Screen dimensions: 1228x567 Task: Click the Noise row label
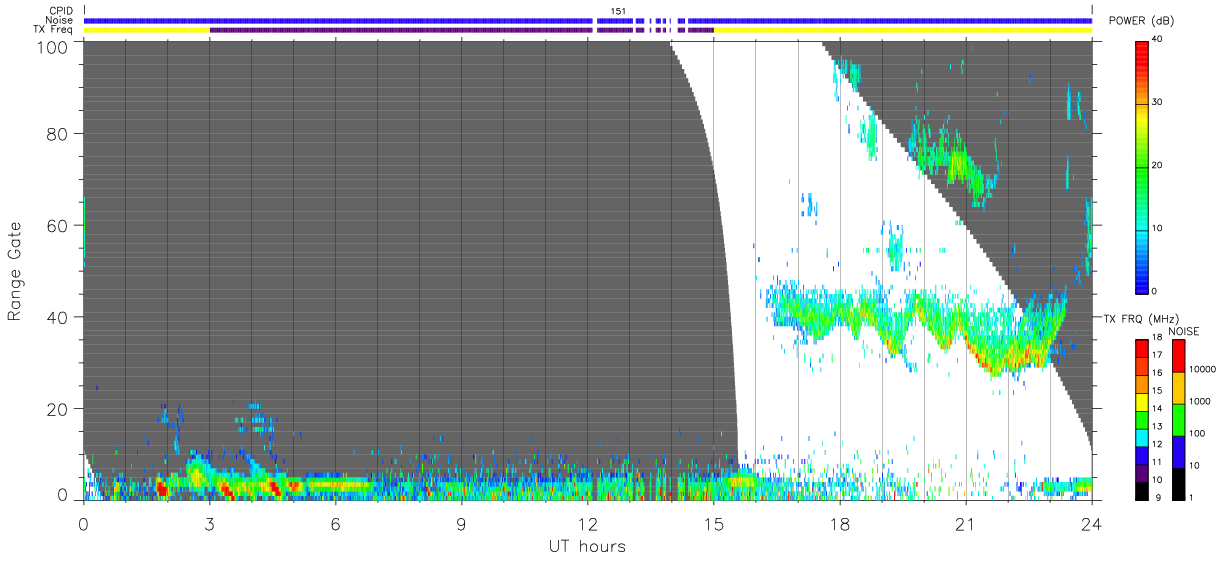click(x=60, y=20)
